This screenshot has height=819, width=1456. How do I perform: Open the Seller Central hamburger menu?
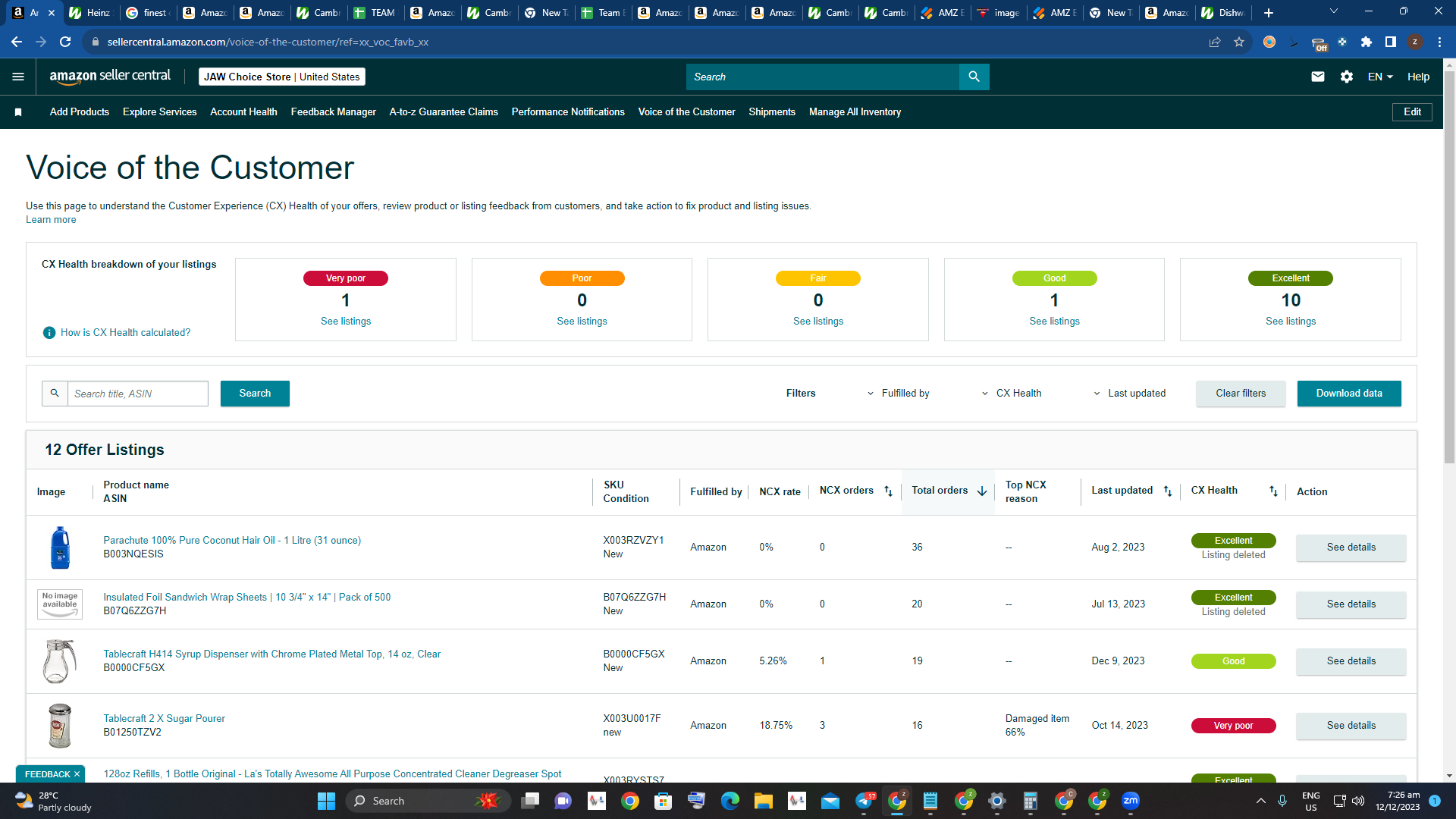click(x=18, y=77)
